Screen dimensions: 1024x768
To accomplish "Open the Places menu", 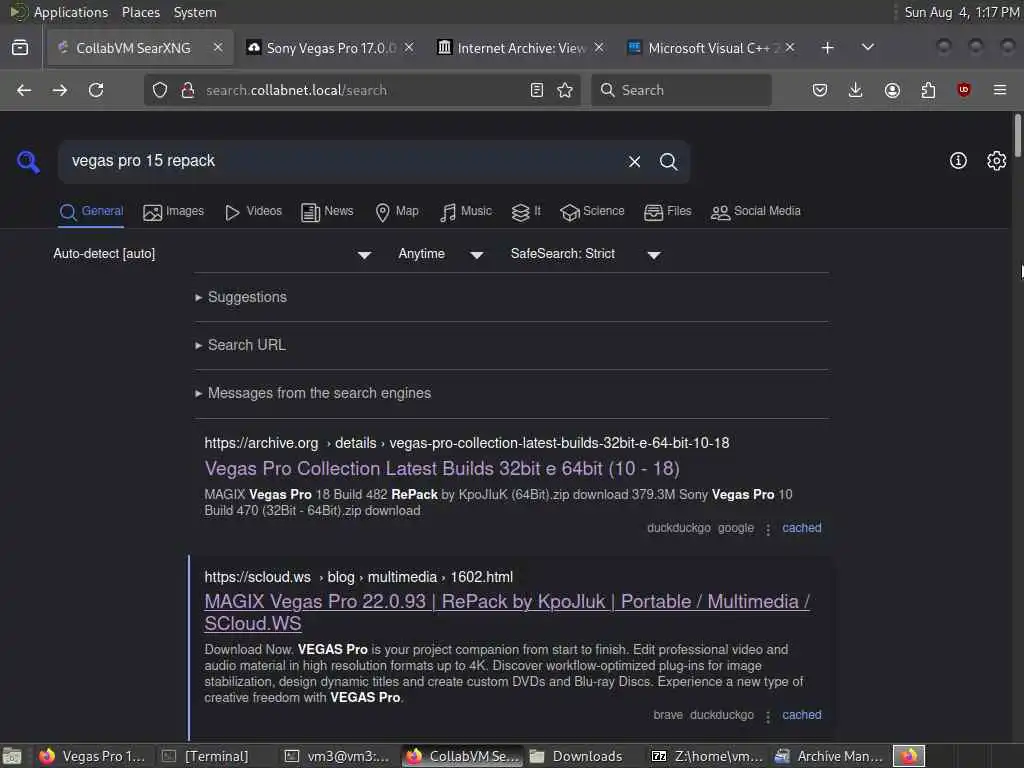I will pos(141,12).
